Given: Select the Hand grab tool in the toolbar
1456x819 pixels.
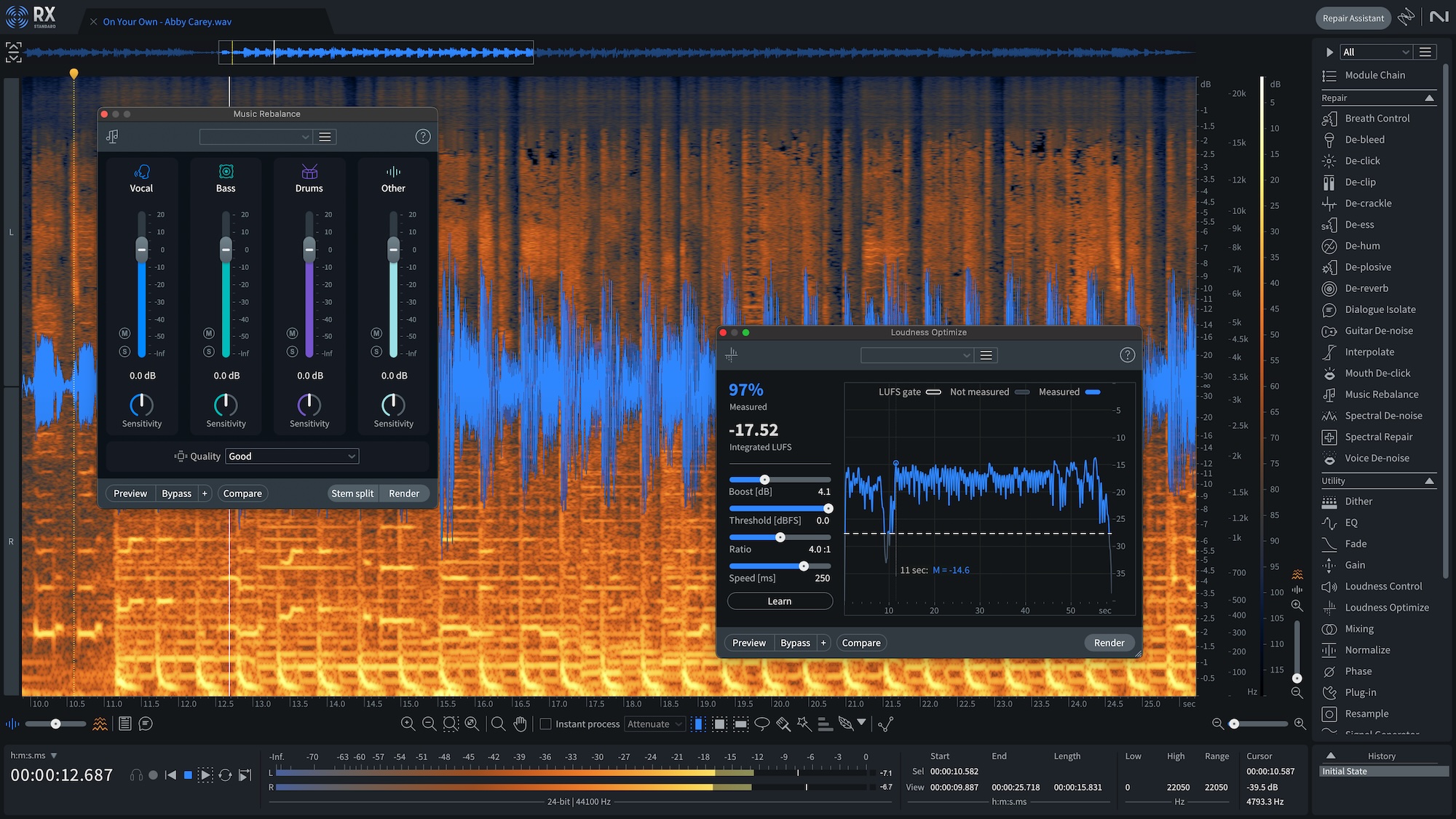Looking at the screenshot, I should [520, 724].
